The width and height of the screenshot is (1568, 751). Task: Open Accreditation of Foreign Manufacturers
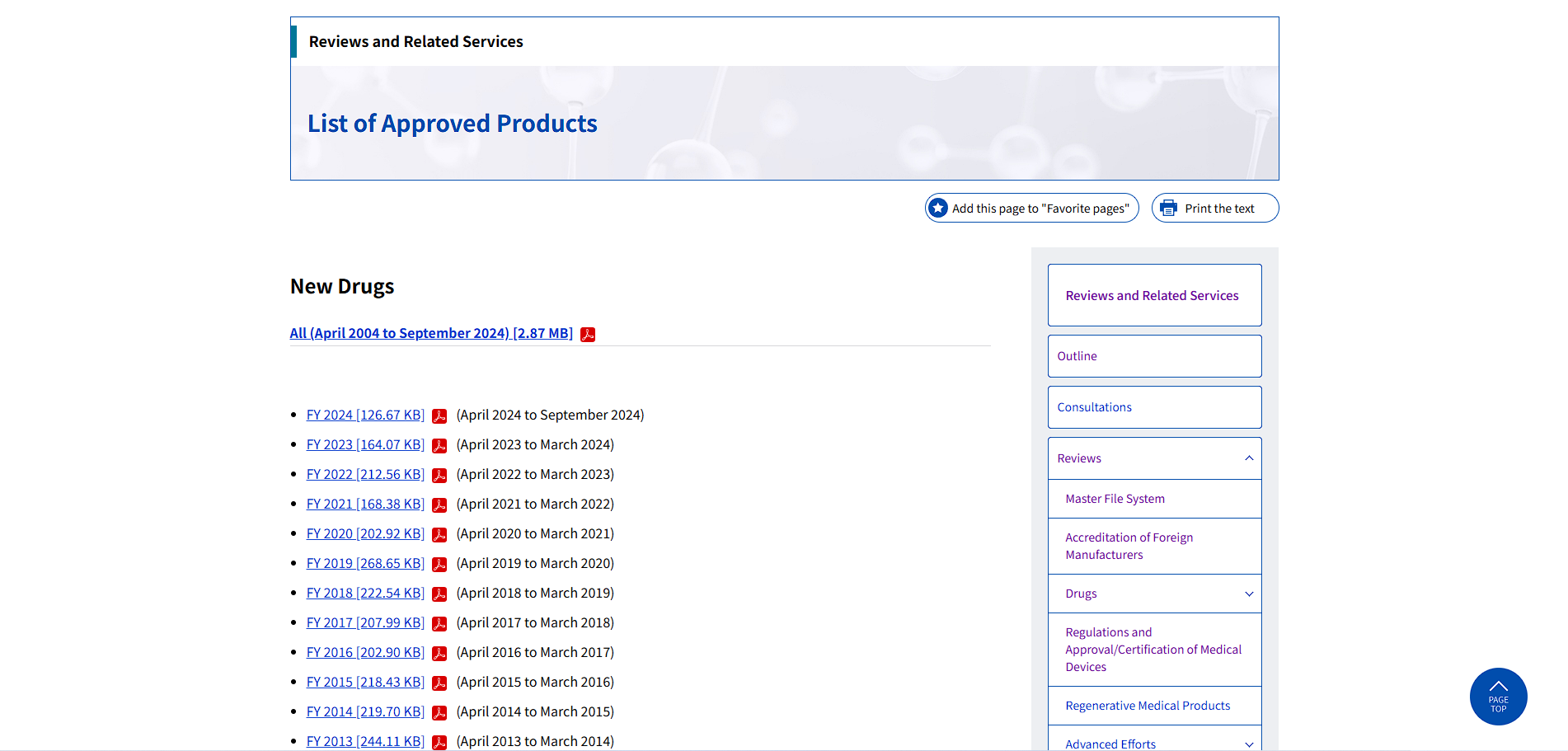pyautogui.click(x=1129, y=546)
